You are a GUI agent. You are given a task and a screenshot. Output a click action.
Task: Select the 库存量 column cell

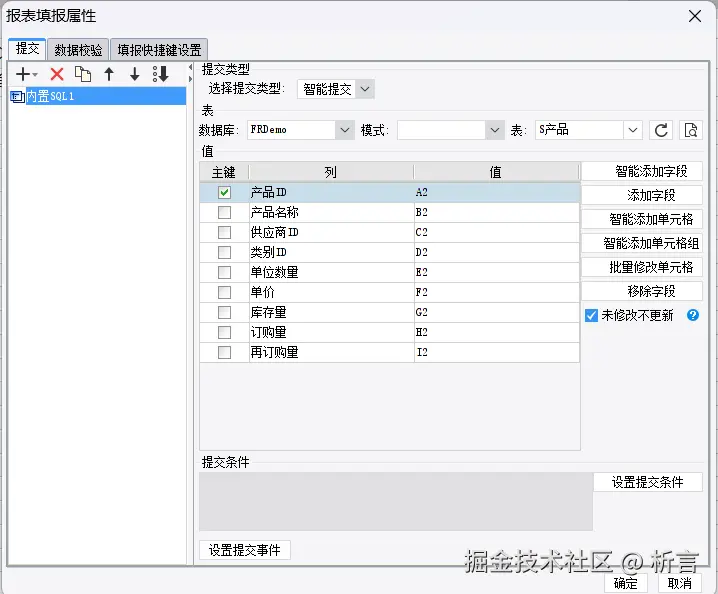pos(332,312)
